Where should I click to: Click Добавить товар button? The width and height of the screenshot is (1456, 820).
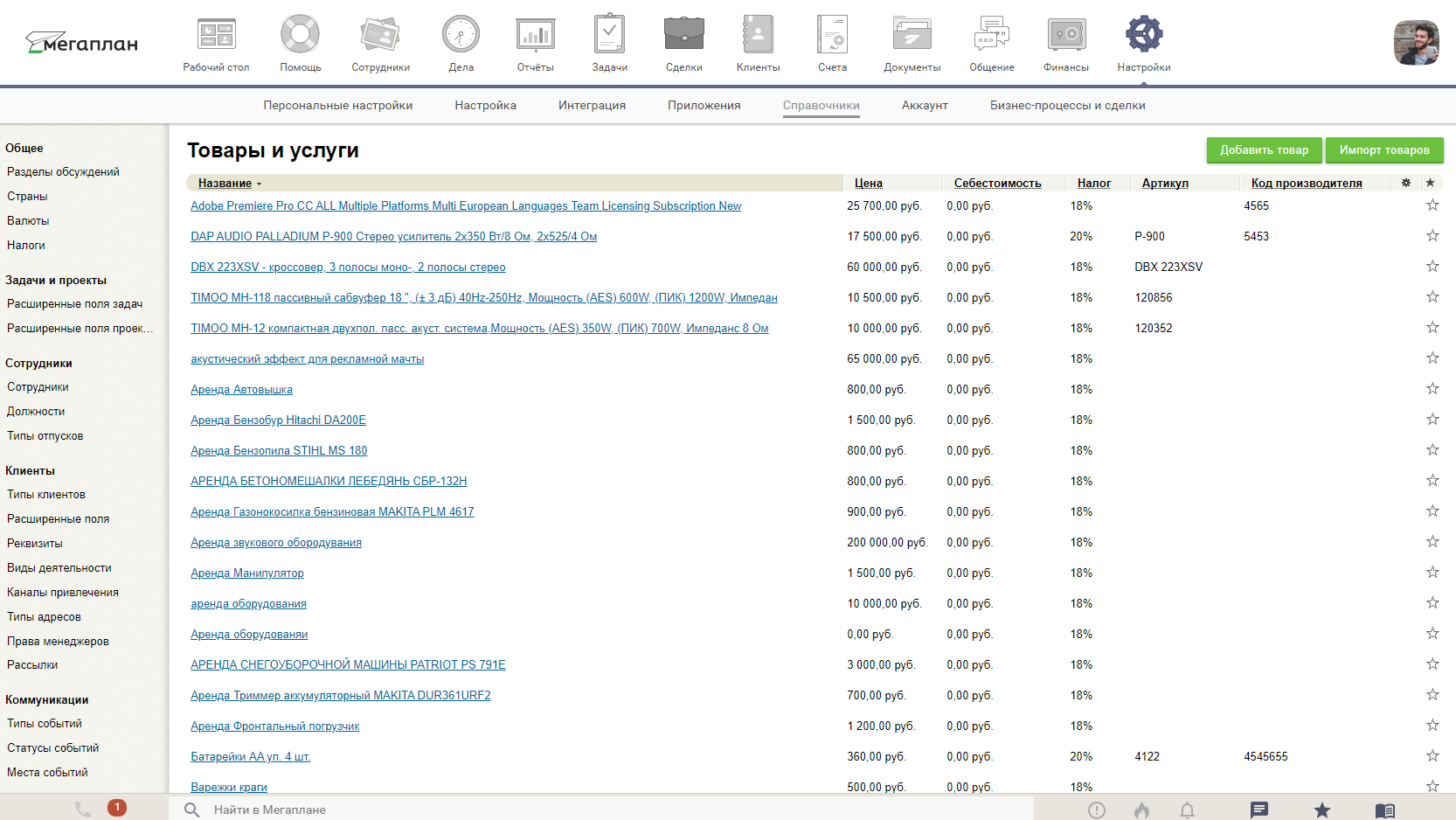tap(1264, 149)
